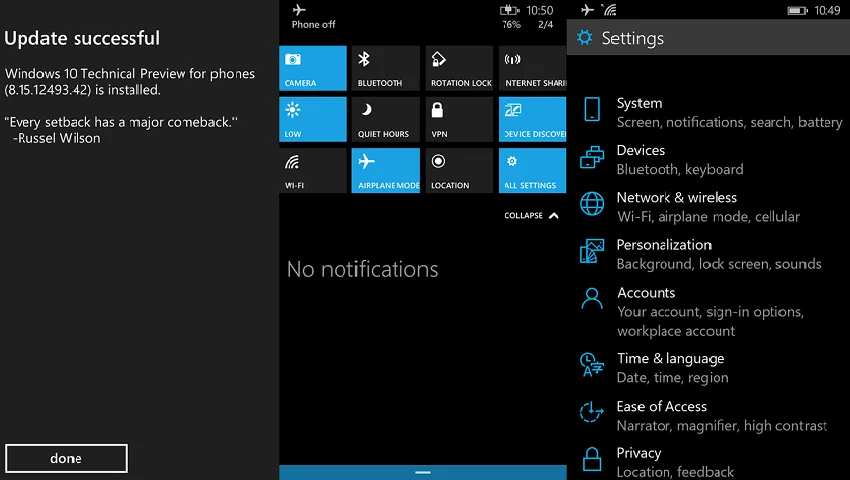Open the System phone icon
Screen dimensions: 850x480
pyautogui.click(x=592, y=109)
